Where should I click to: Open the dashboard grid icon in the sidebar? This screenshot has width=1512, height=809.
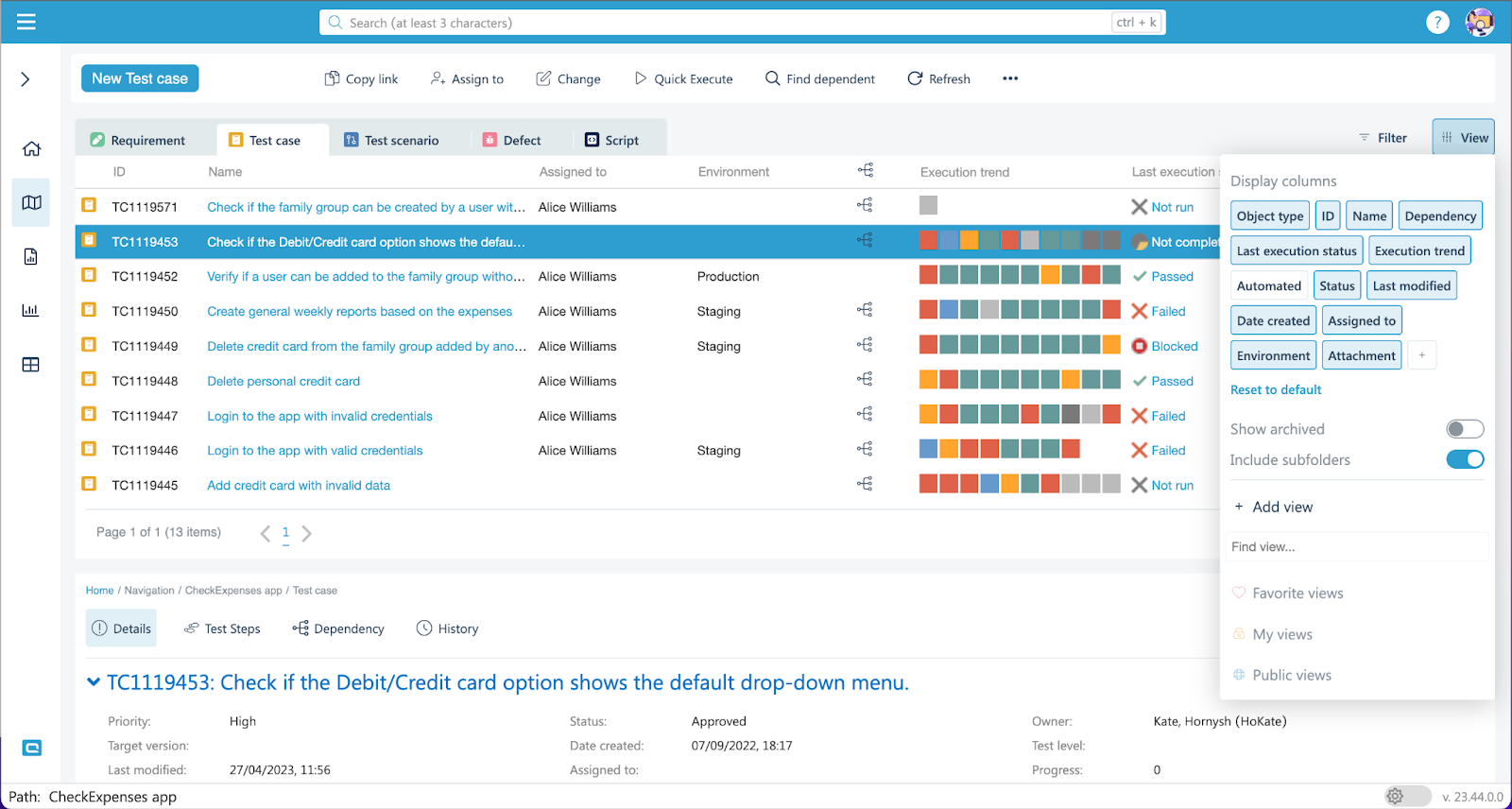tap(31, 365)
